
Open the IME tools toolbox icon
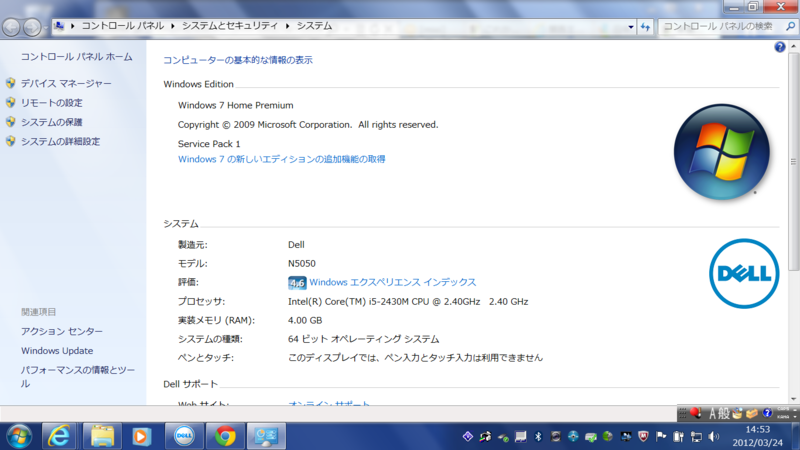tap(752, 413)
